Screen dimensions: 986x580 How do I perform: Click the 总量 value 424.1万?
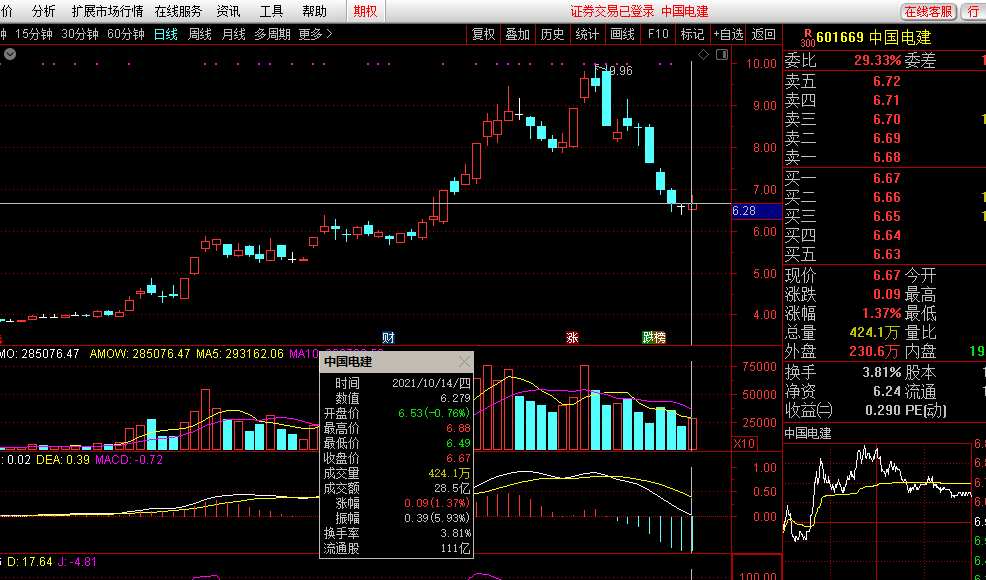coord(875,332)
